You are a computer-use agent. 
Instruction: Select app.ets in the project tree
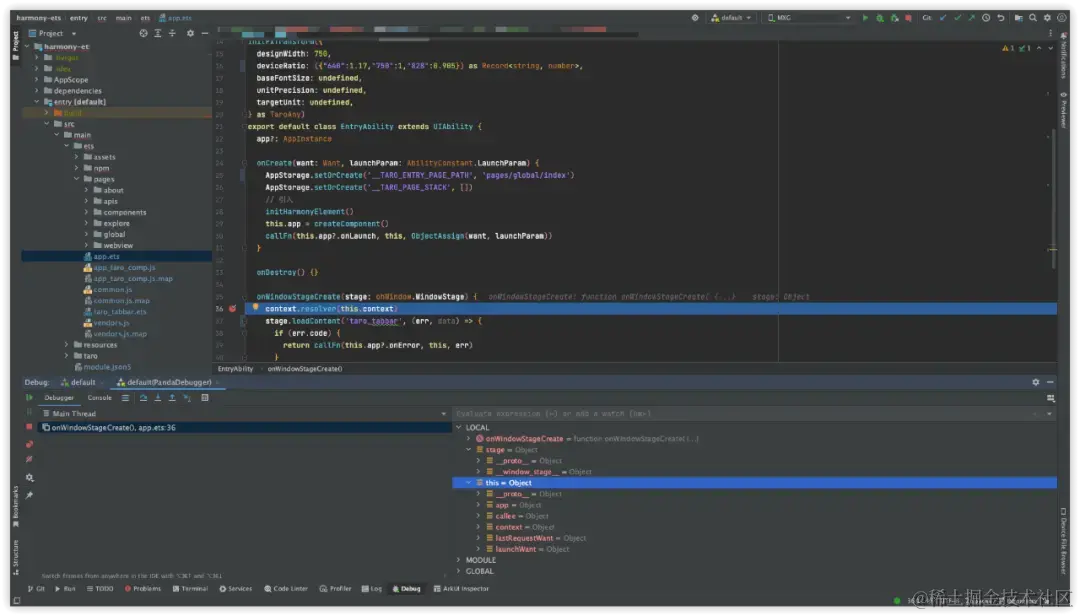(x=106, y=256)
